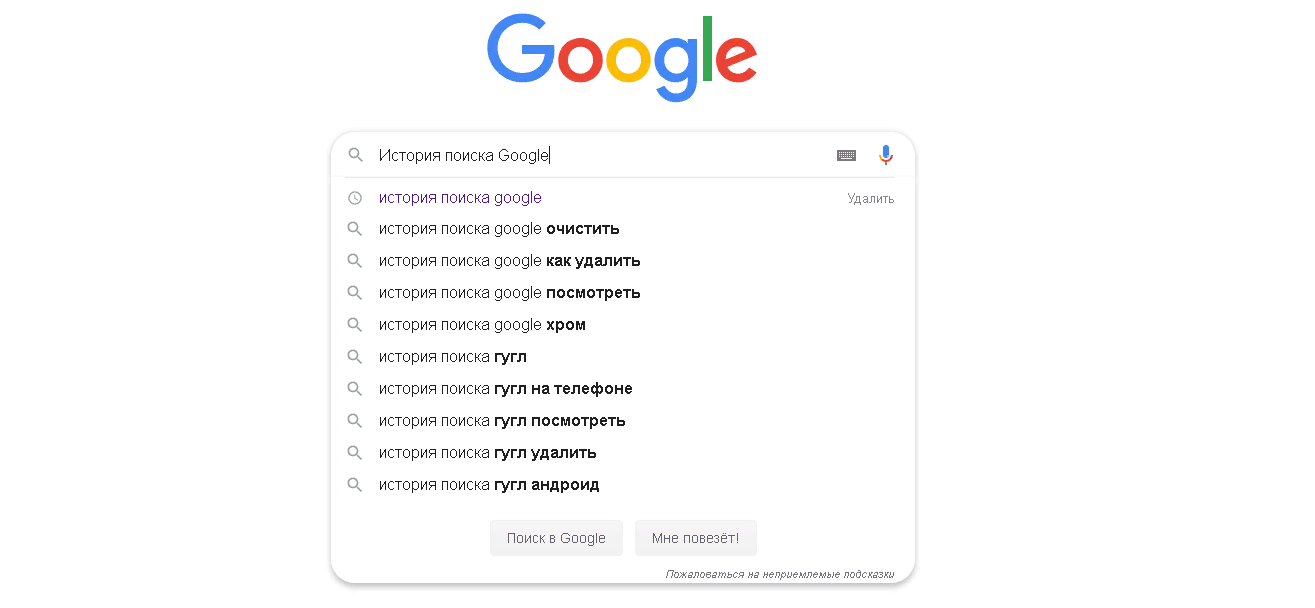Click the clock icon beside history suggestion

coord(354,198)
